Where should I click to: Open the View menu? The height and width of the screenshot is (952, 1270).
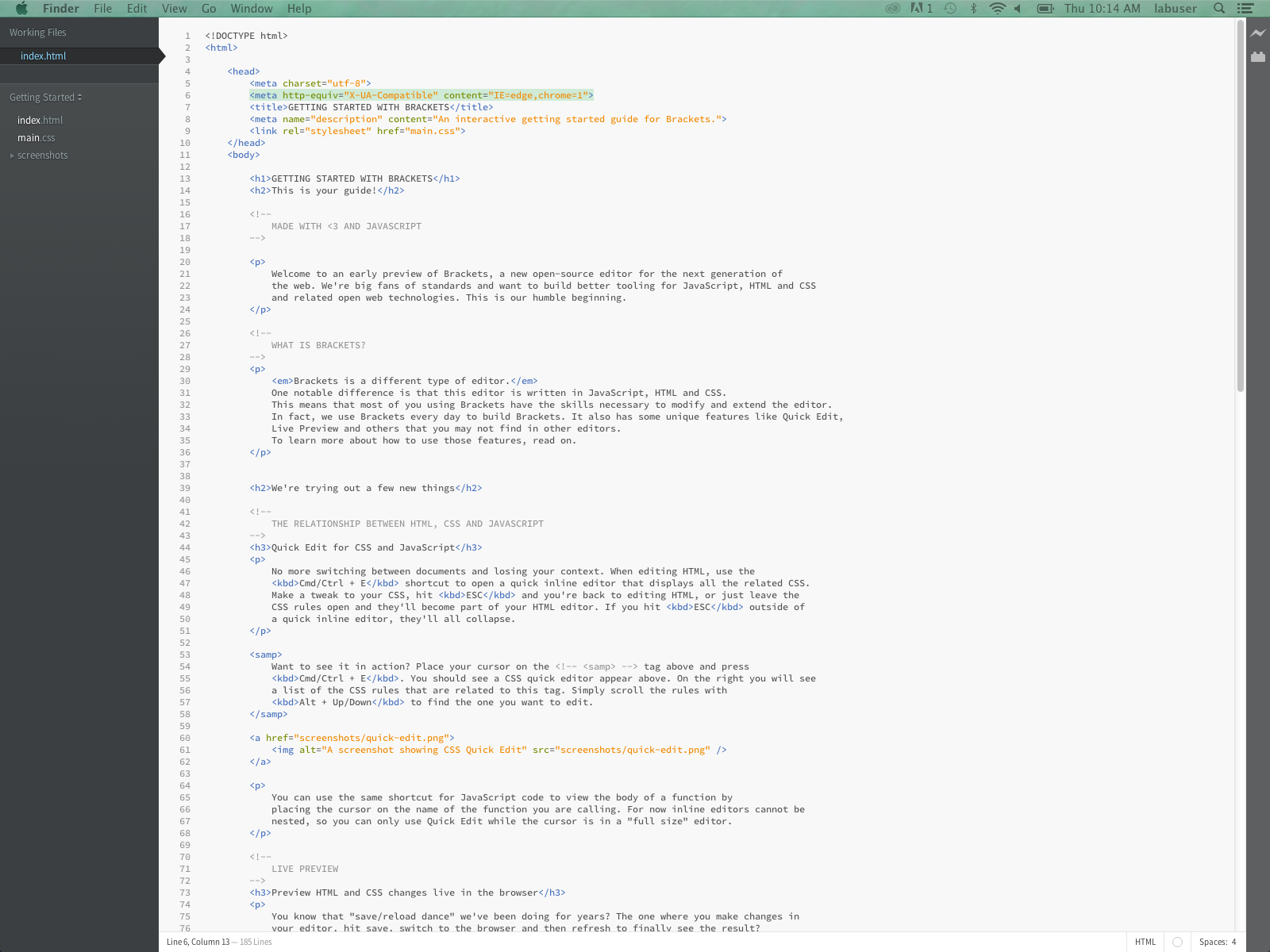(x=175, y=9)
